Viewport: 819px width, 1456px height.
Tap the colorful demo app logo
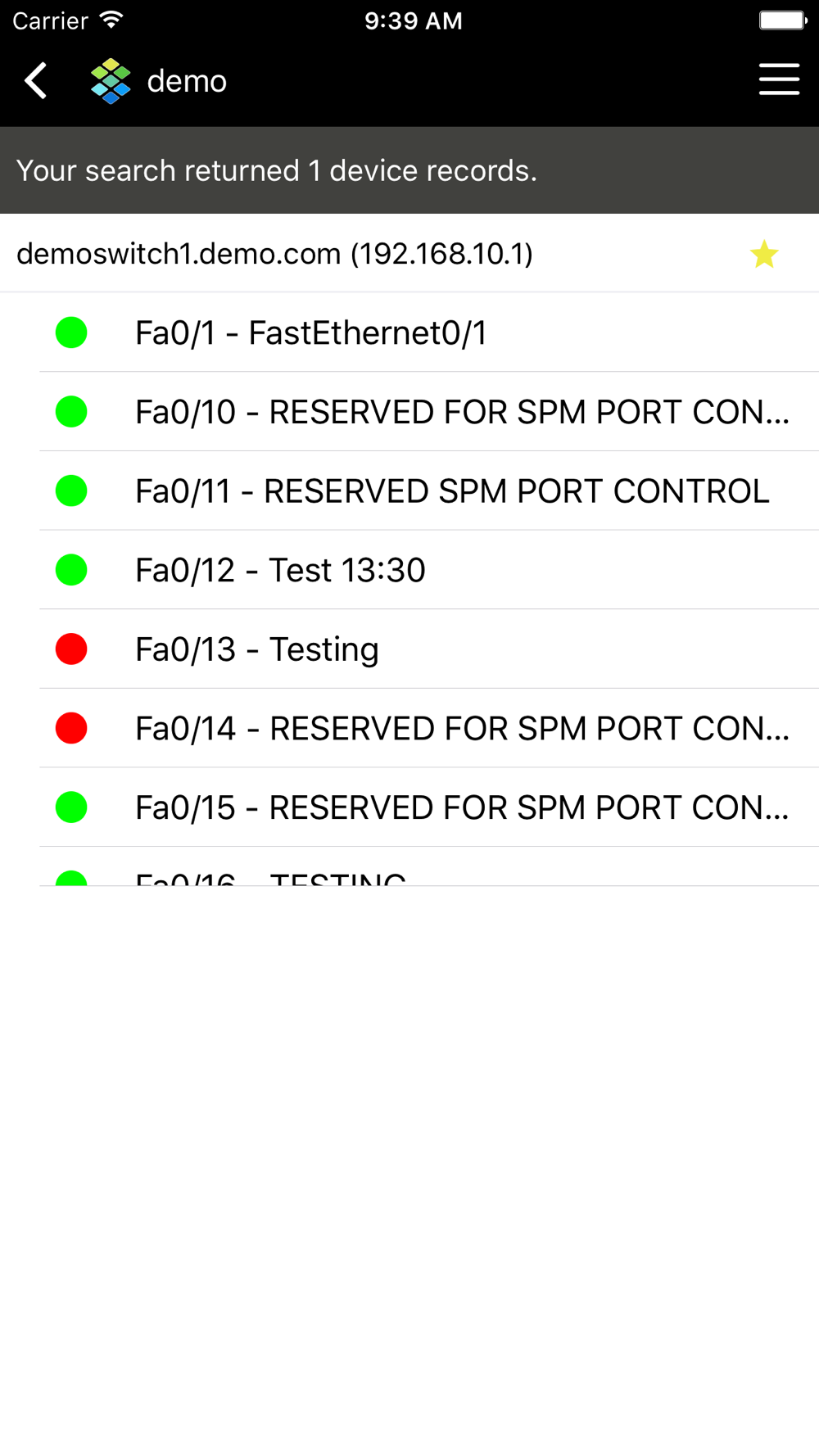[x=111, y=81]
